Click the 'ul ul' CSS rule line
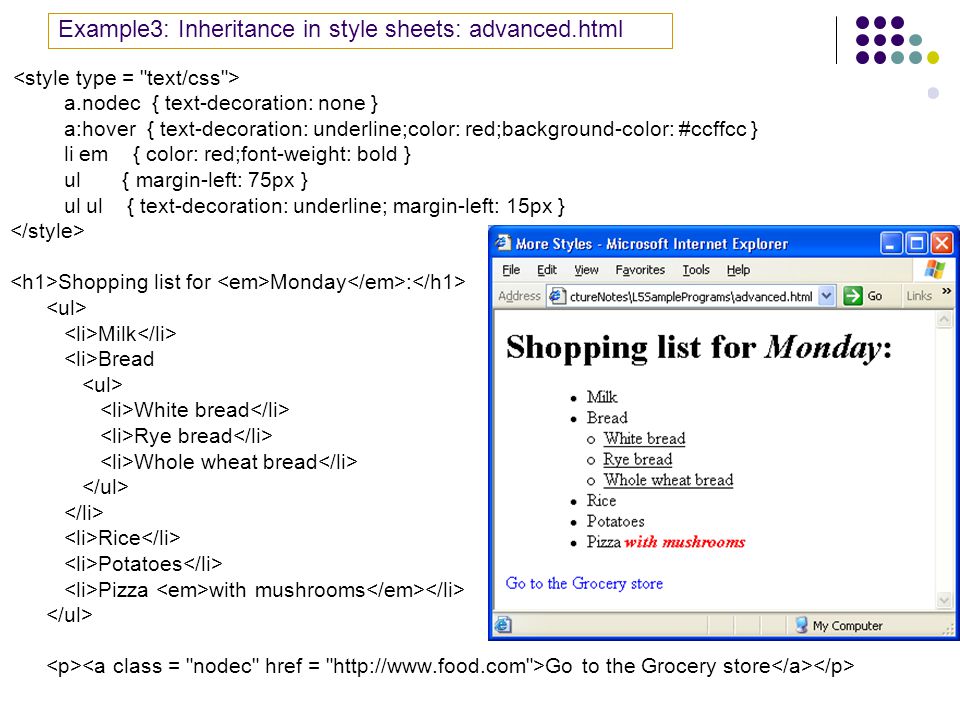 314,206
